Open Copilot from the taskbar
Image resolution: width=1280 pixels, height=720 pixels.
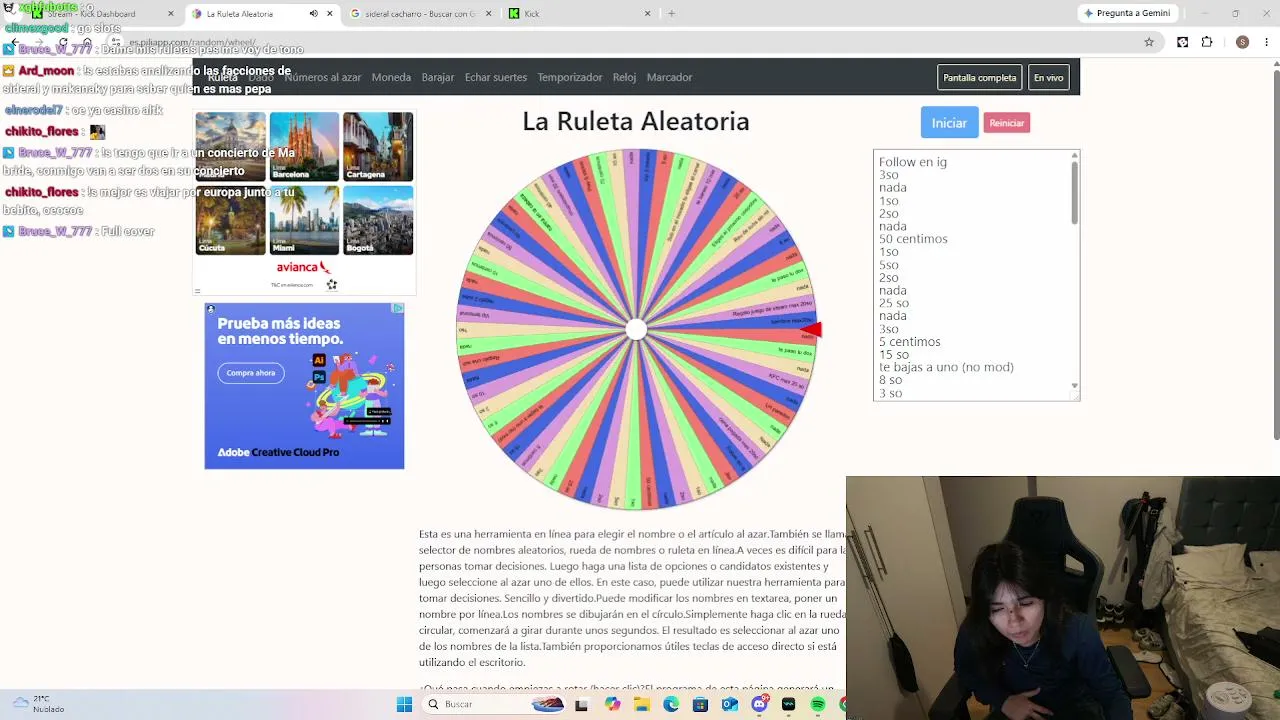point(612,704)
